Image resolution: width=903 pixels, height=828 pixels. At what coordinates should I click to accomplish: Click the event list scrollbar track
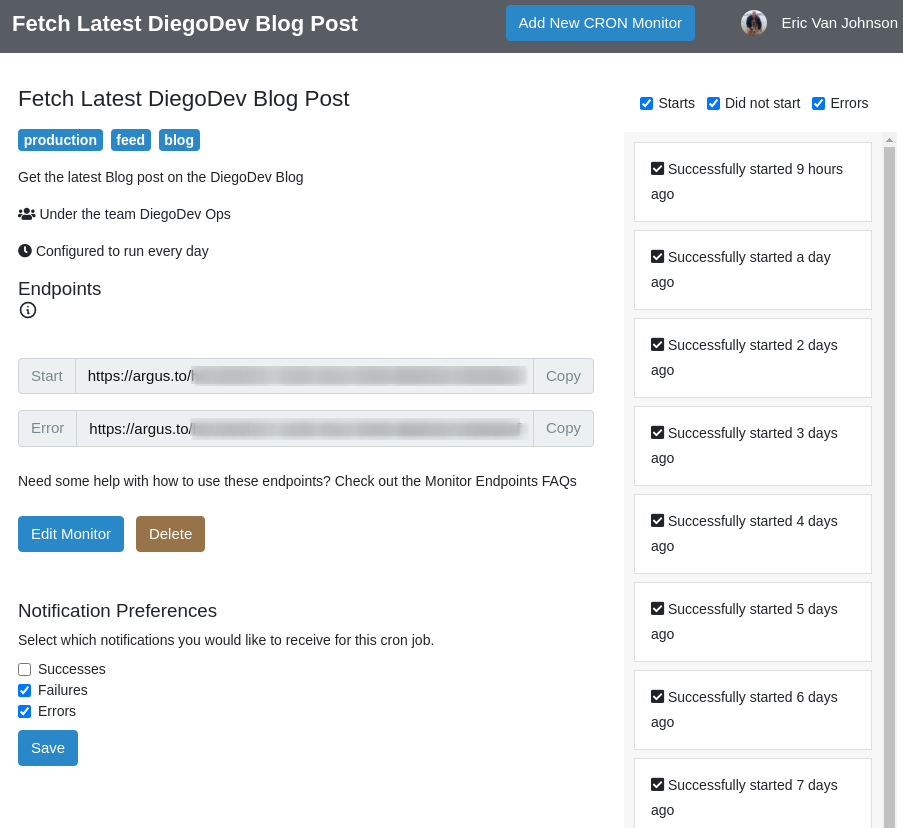click(x=889, y=487)
